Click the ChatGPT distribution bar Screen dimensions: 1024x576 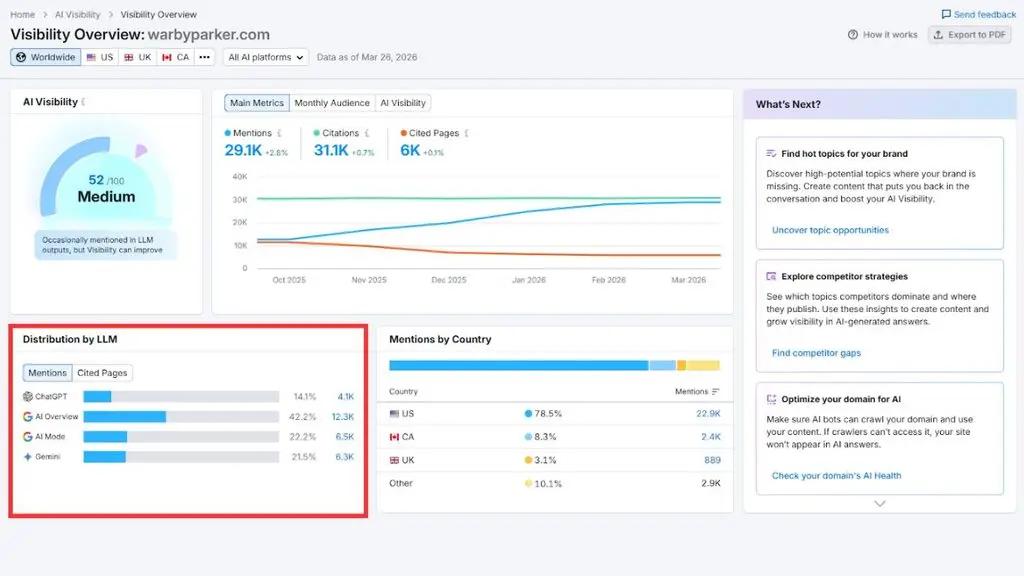click(181, 396)
